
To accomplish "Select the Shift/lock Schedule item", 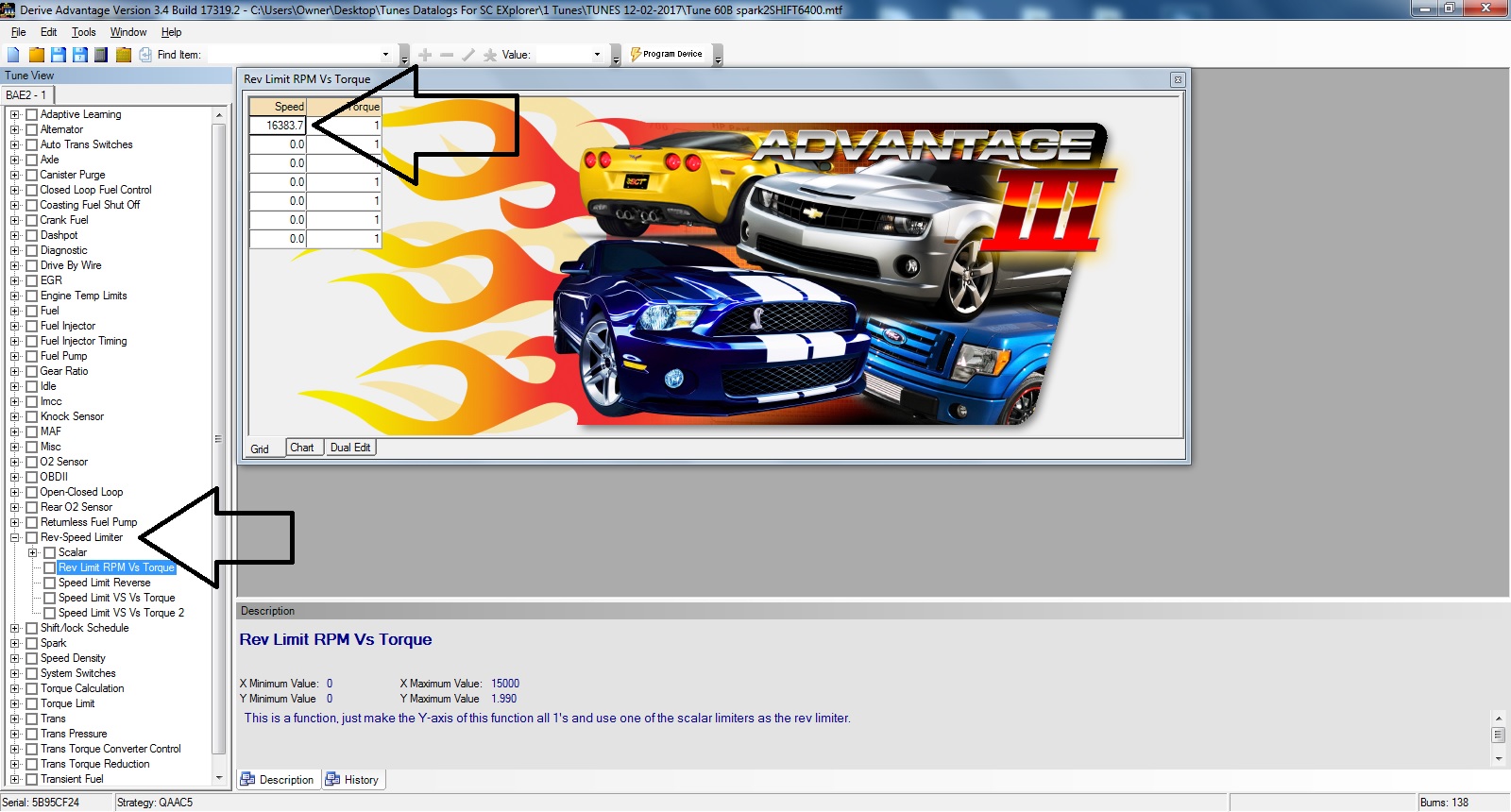I will click(84, 628).
